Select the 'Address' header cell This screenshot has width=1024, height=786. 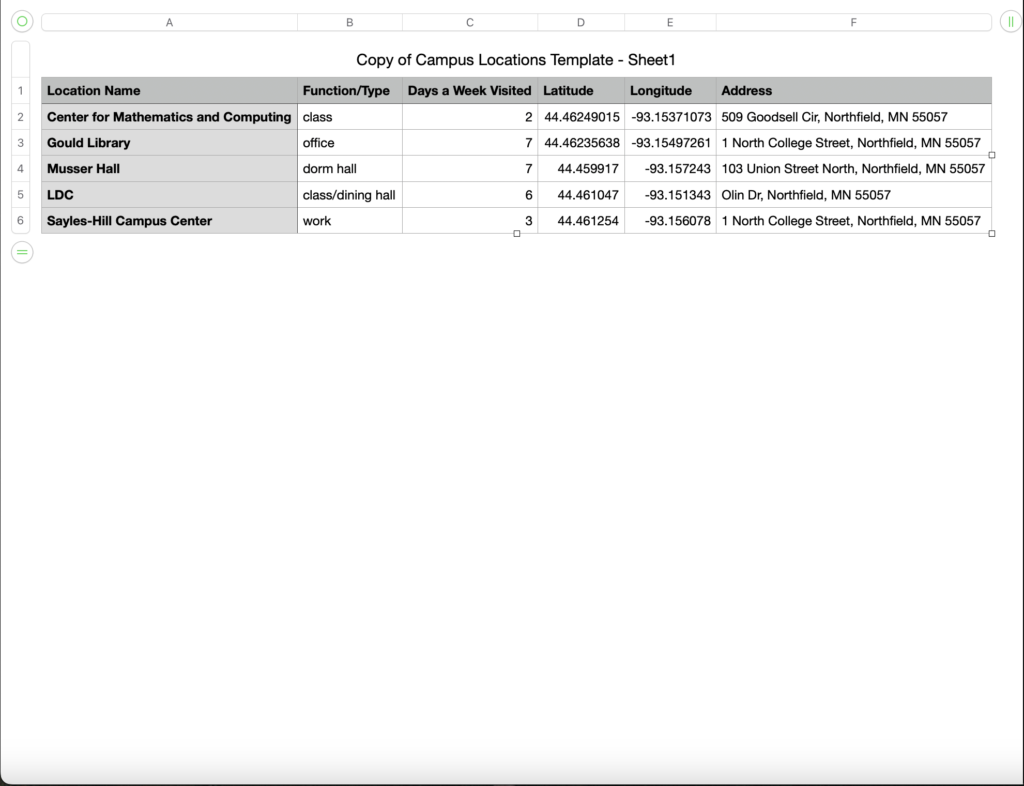pyautogui.click(x=854, y=91)
